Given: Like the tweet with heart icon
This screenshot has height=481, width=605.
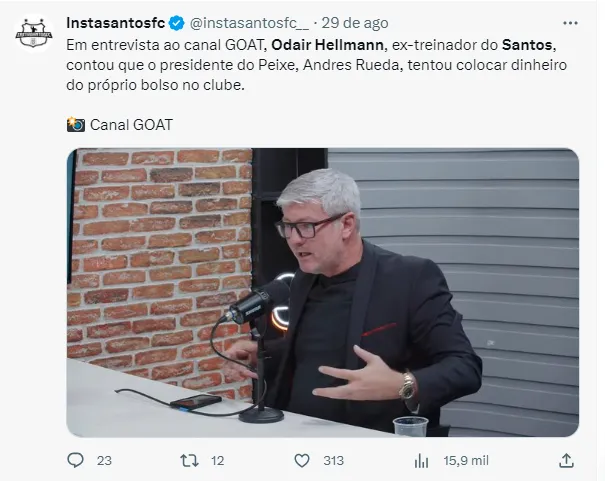Looking at the screenshot, I should tap(302, 461).
